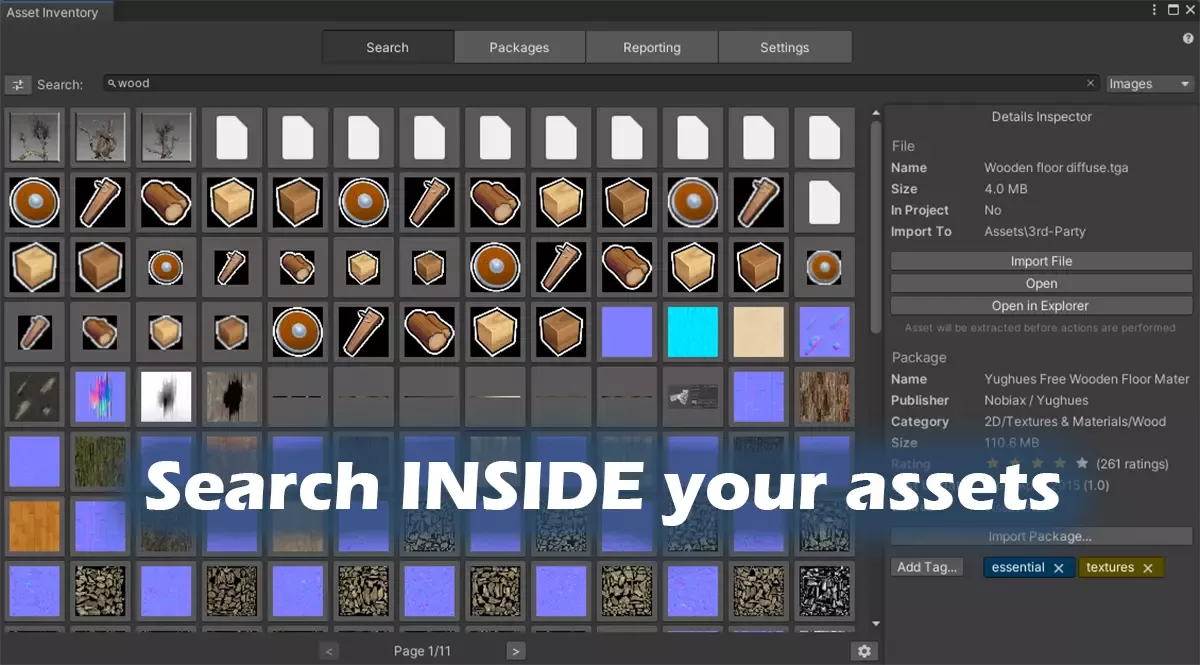Remove the textures tag
1200x665 pixels.
[1148, 568]
